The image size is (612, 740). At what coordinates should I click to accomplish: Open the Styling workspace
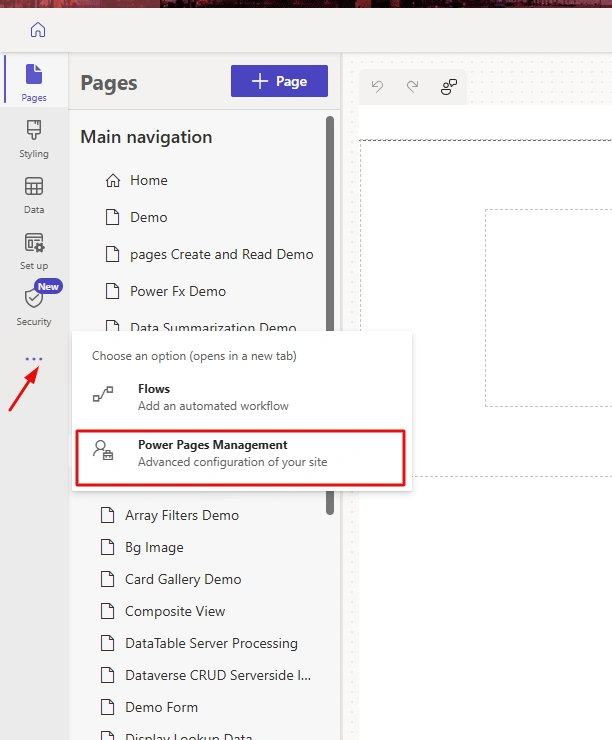[x=34, y=139]
